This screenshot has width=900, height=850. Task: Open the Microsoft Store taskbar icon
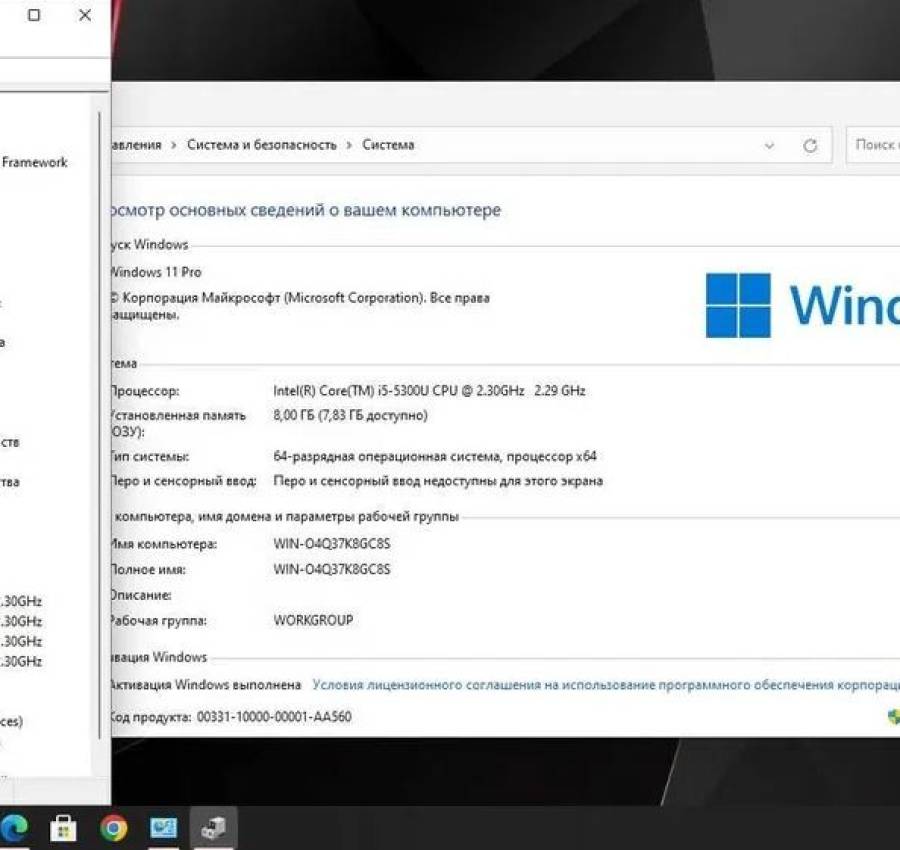coord(64,827)
